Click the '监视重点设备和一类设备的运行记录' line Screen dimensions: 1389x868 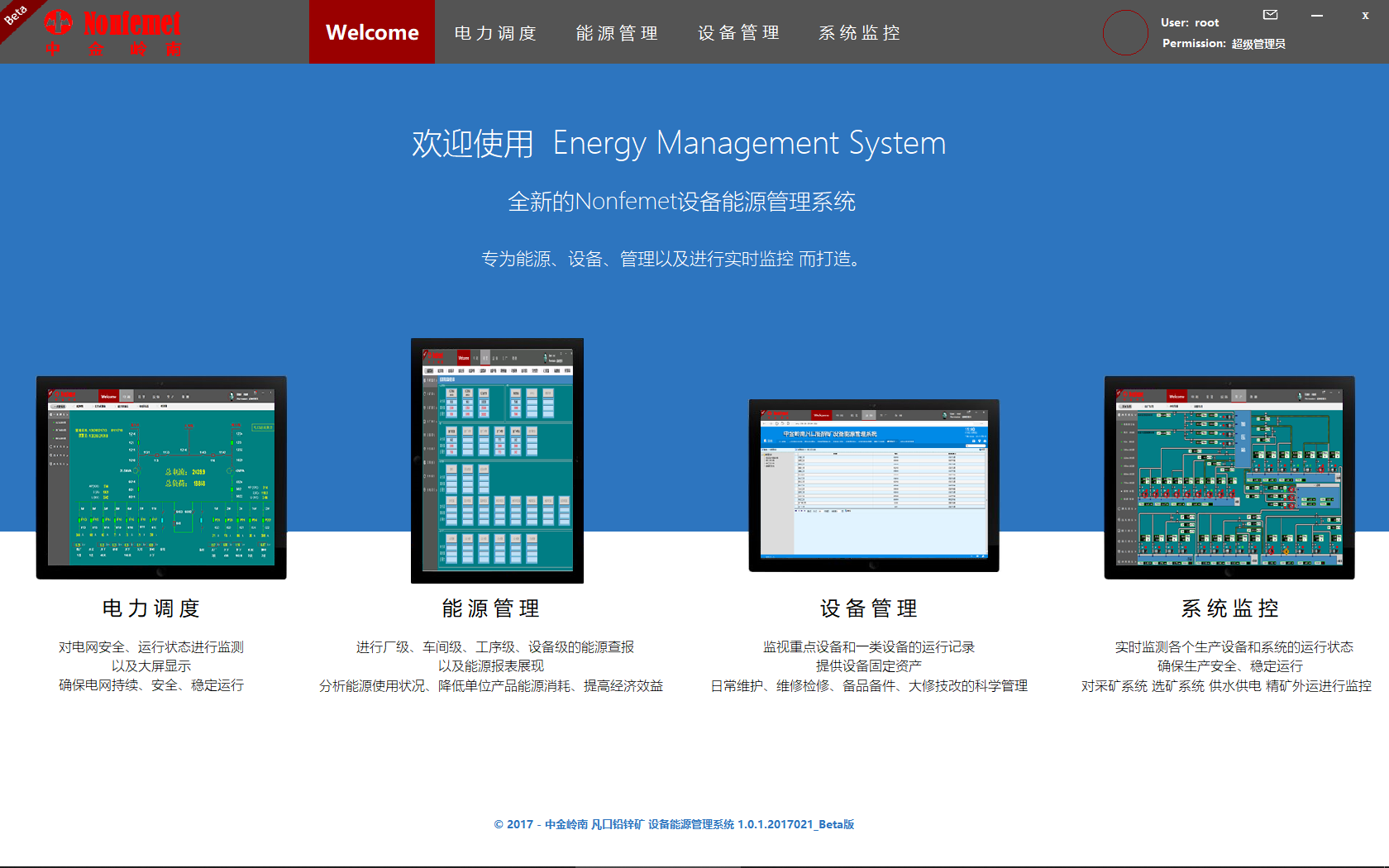click(869, 646)
